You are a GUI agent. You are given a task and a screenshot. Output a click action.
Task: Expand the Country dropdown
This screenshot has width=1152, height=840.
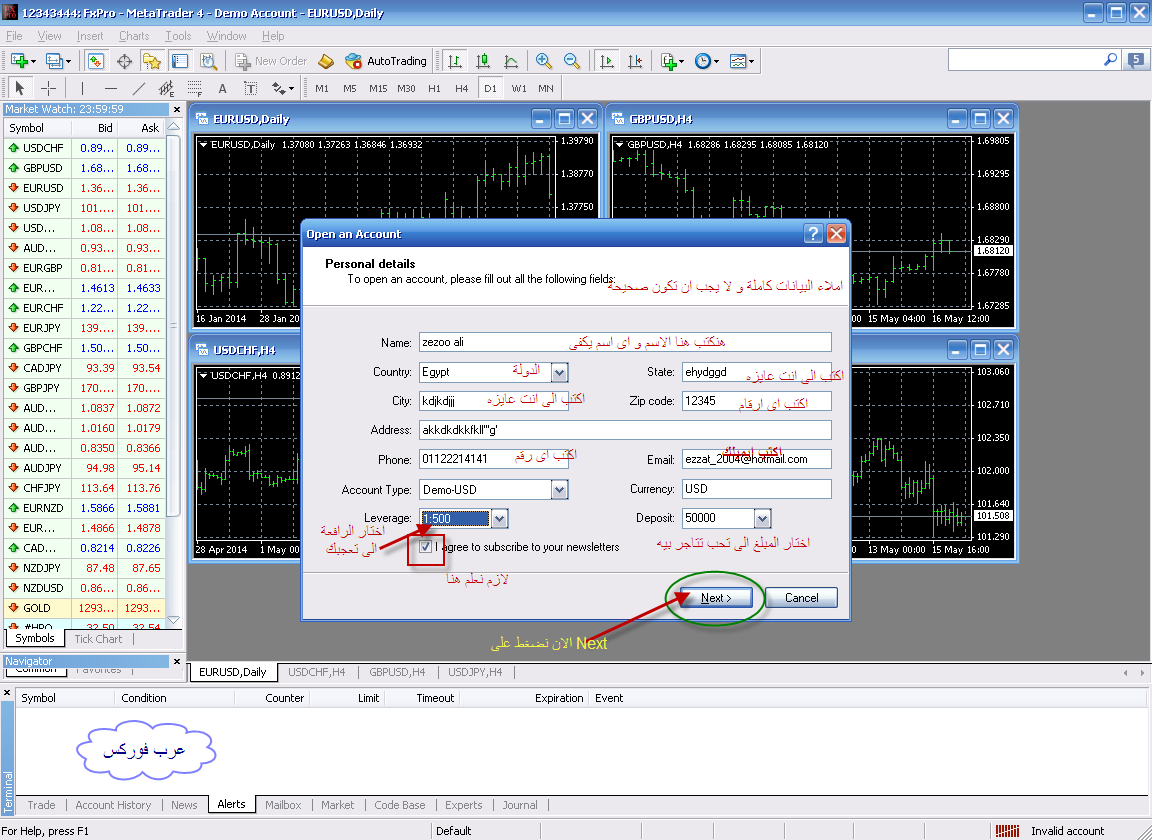click(559, 373)
